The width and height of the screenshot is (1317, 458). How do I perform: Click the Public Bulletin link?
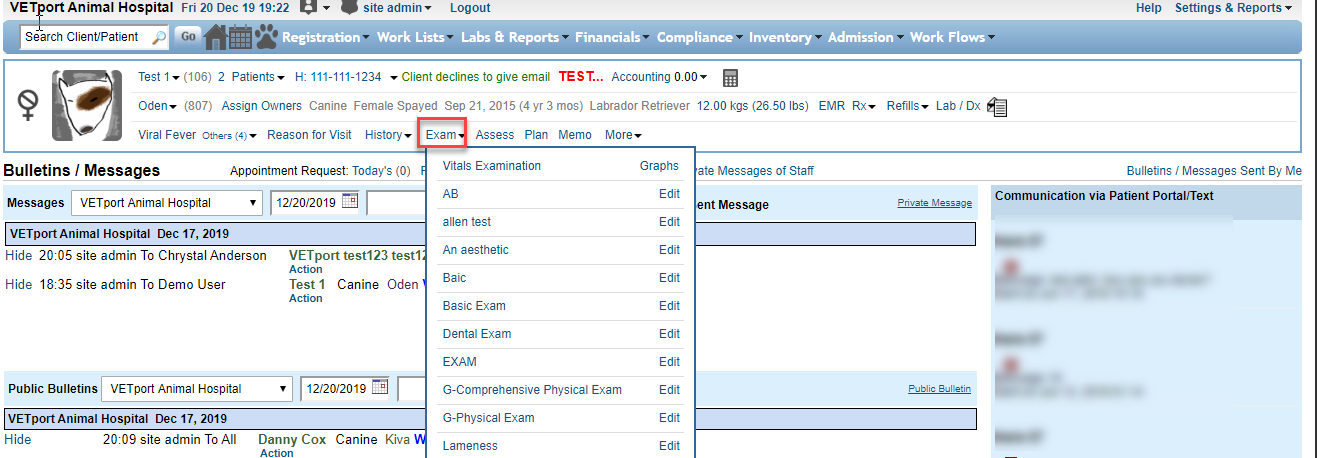[x=939, y=388]
